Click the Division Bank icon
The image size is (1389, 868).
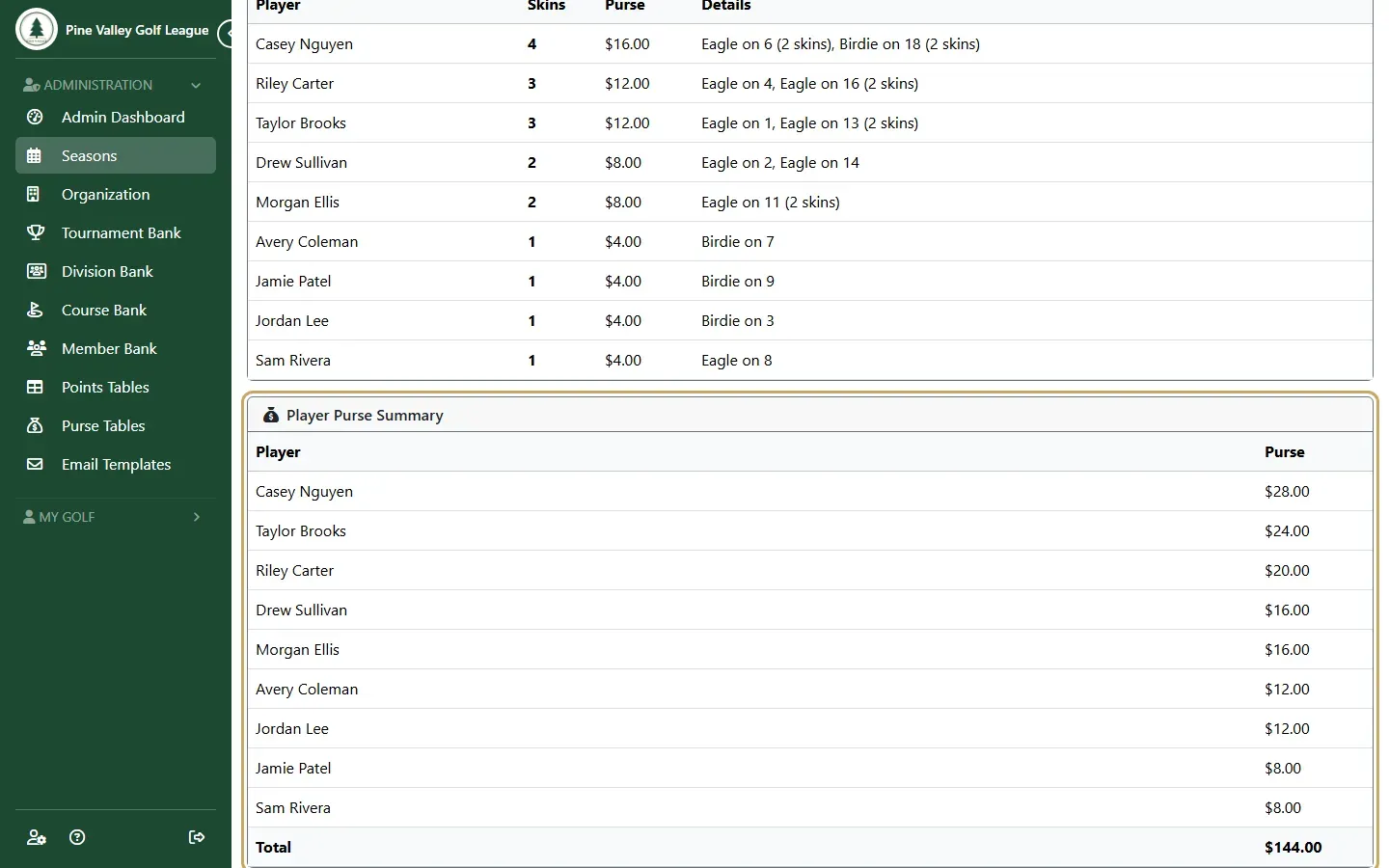click(x=37, y=271)
